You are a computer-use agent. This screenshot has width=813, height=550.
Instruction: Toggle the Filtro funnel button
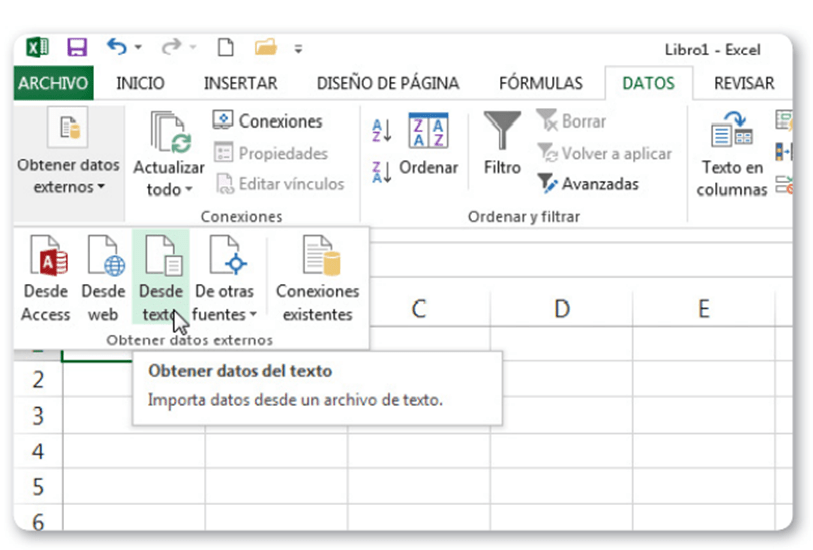(502, 144)
